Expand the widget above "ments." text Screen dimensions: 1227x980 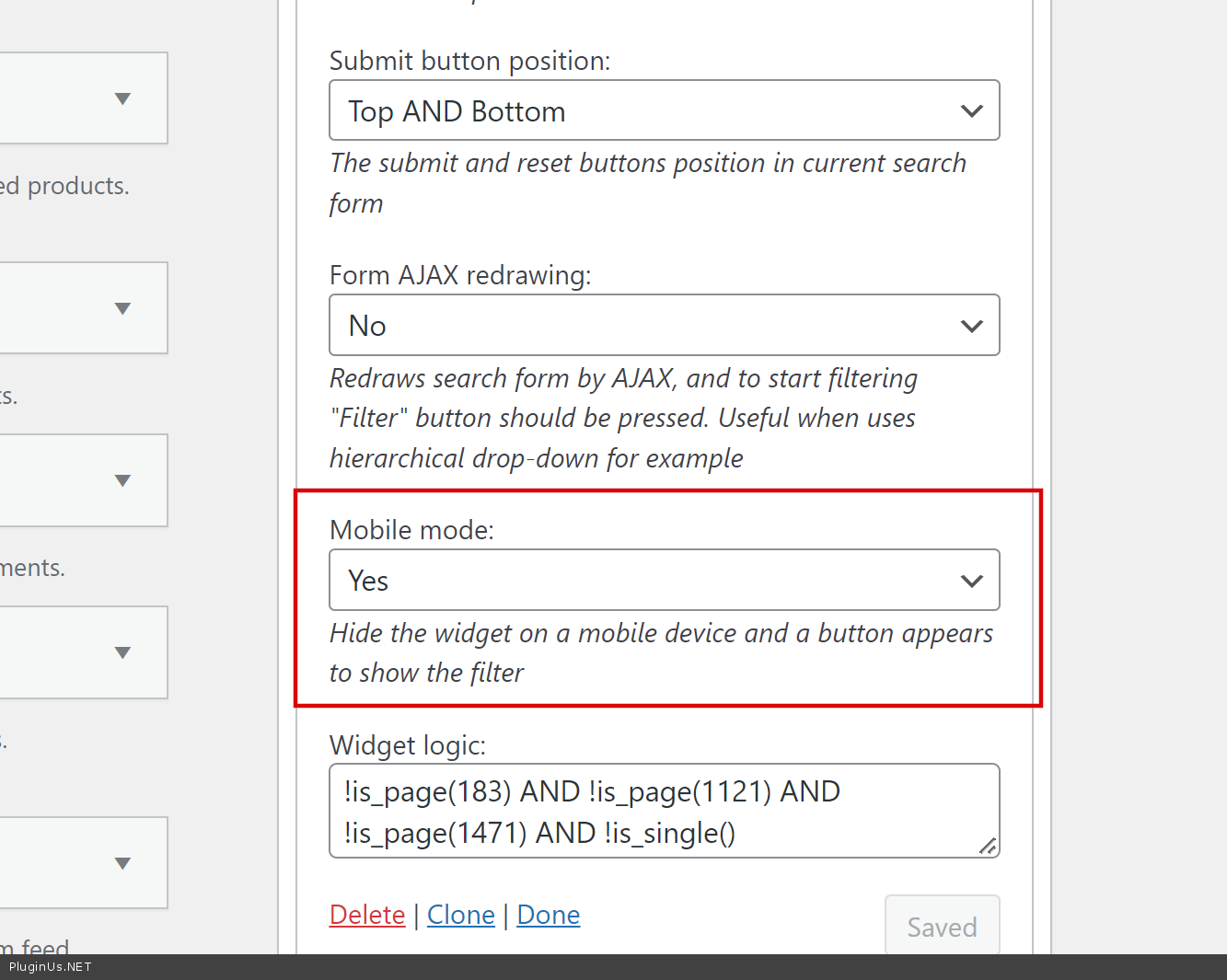pyautogui.click(x=122, y=480)
